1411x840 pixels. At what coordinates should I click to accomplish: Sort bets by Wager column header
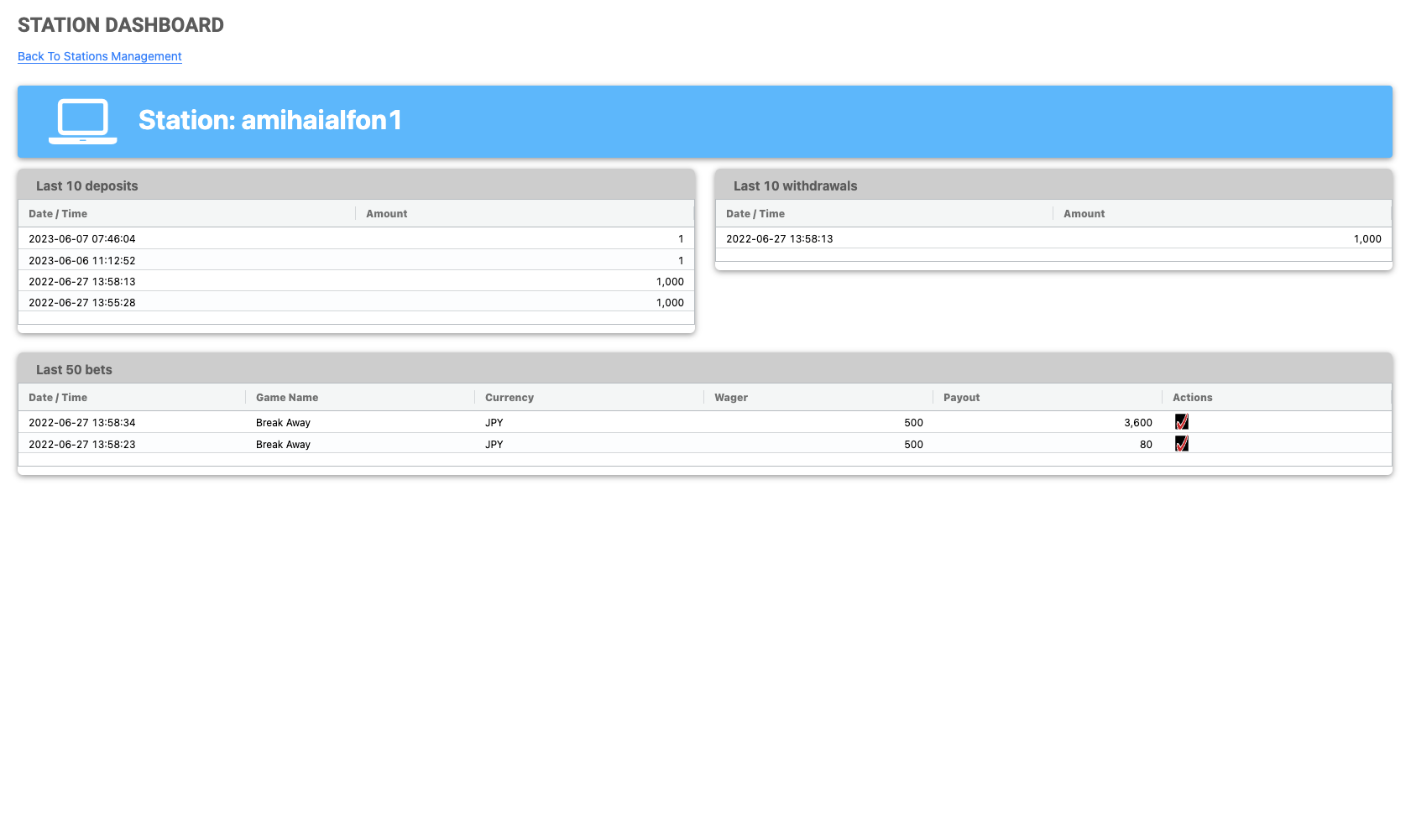[730, 398]
